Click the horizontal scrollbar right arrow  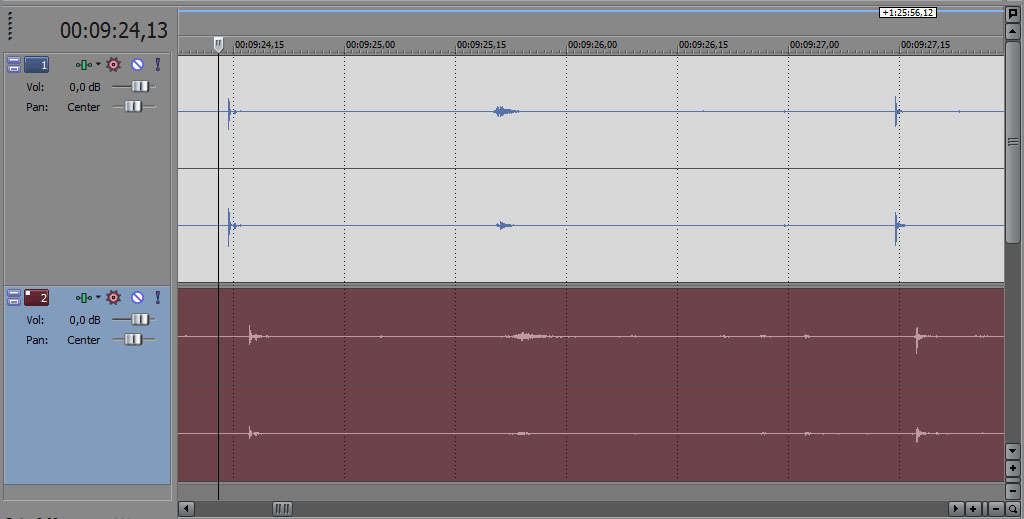click(x=955, y=509)
